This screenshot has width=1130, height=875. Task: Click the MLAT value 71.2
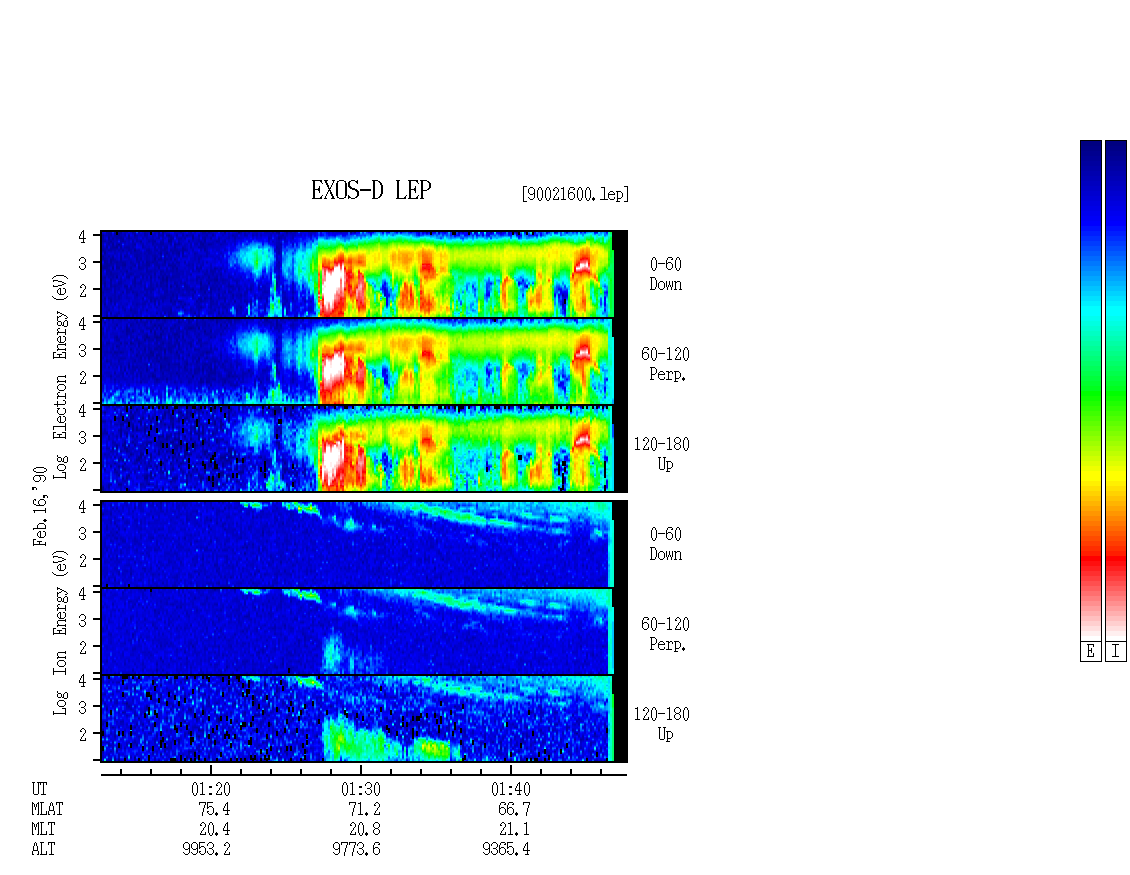click(364, 809)
